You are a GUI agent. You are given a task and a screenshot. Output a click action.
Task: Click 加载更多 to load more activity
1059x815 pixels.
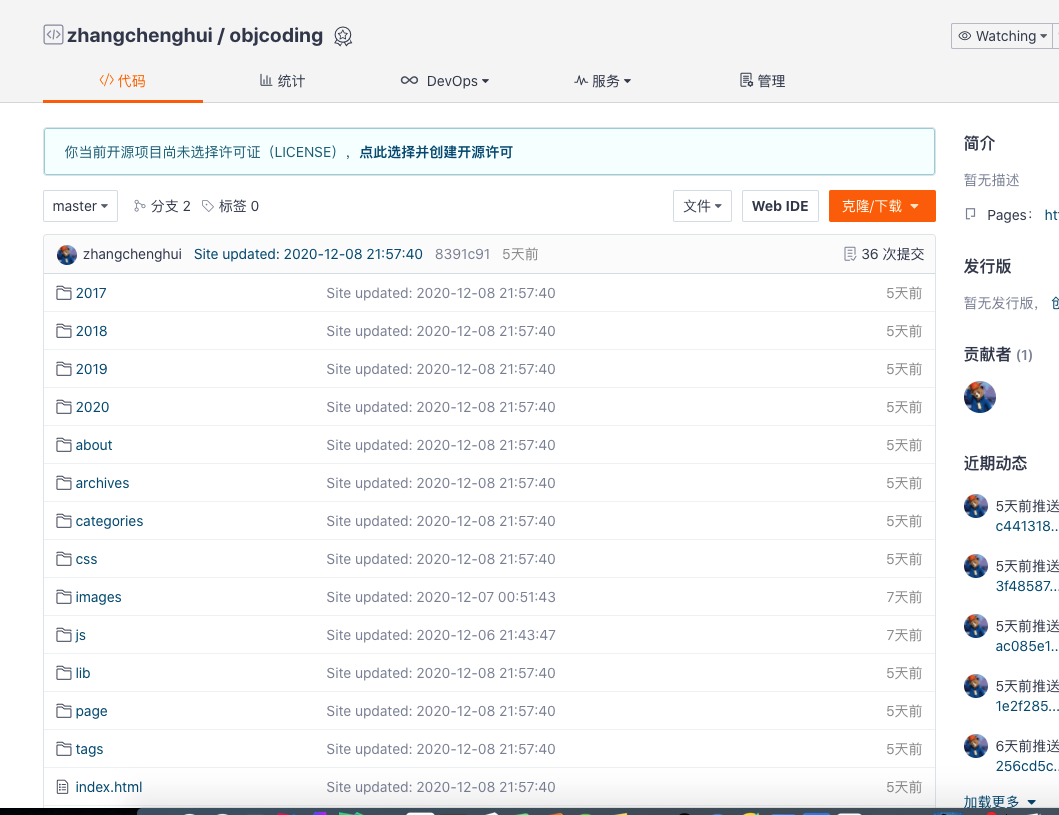[x=1000, y=801]
